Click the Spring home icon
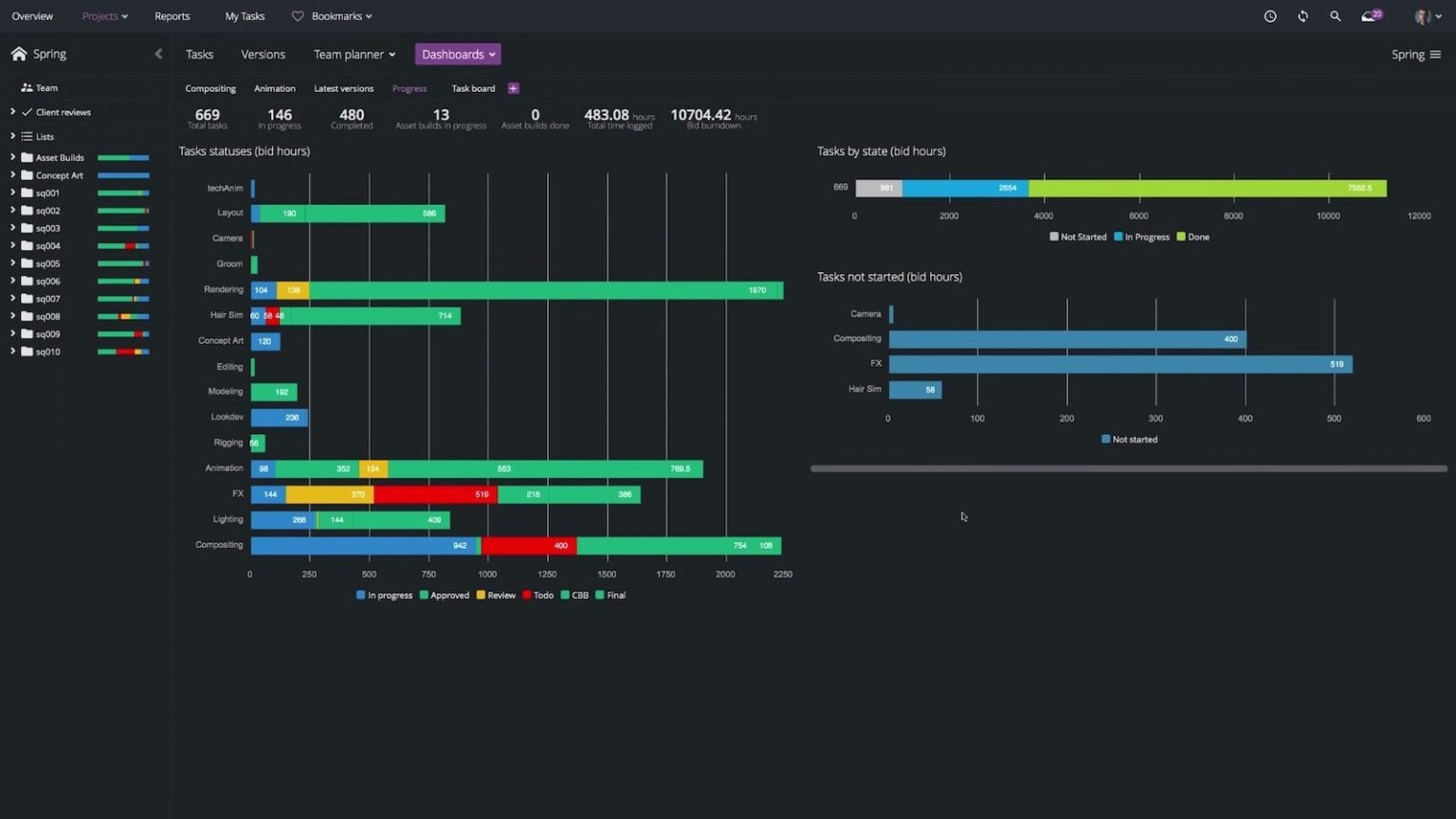Viewport: 1456px width, 819px height. pyautogui.click(x=18, y=53)
